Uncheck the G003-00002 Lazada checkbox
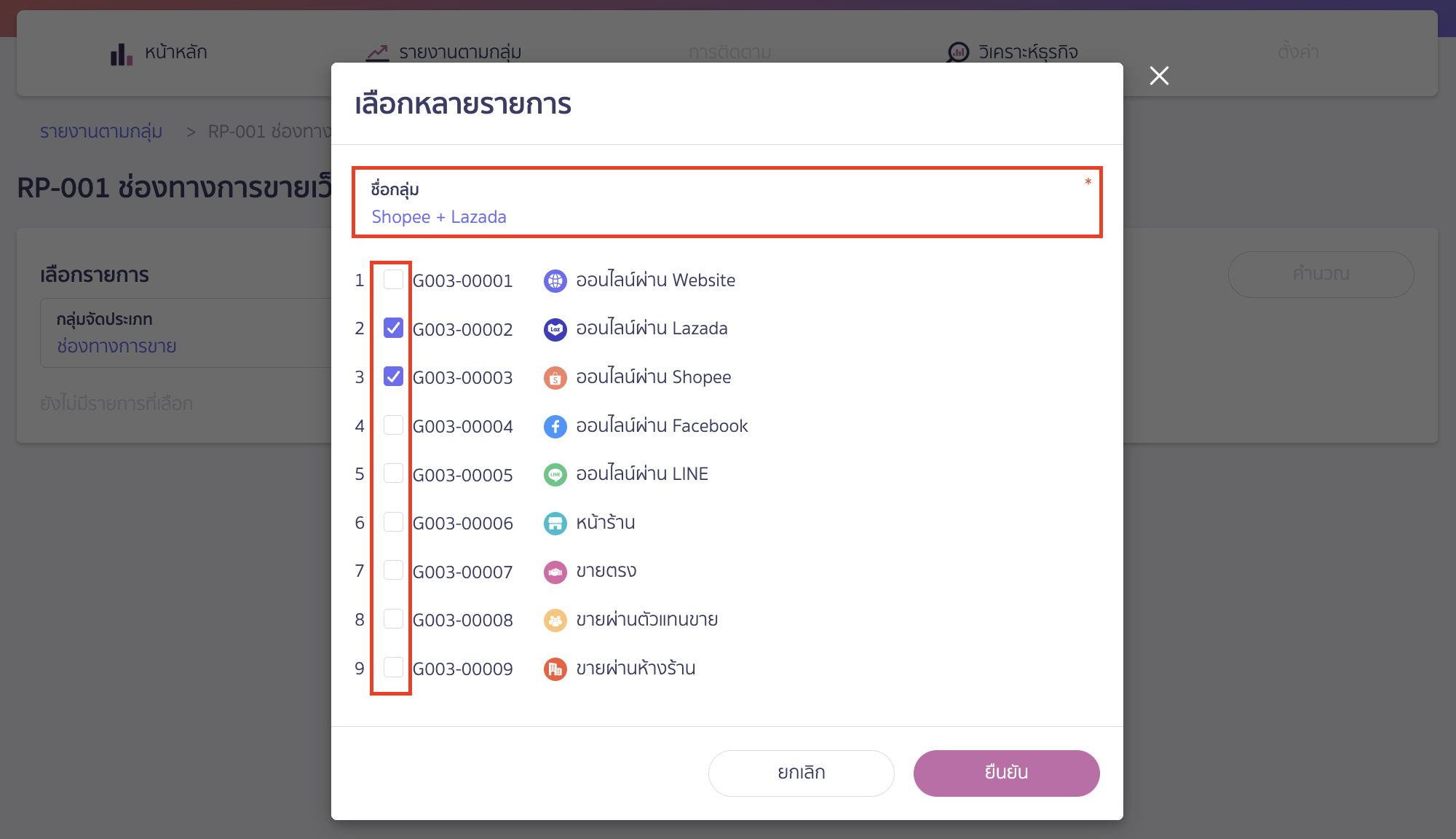The image size is (1456, 839). coord(393,328)
